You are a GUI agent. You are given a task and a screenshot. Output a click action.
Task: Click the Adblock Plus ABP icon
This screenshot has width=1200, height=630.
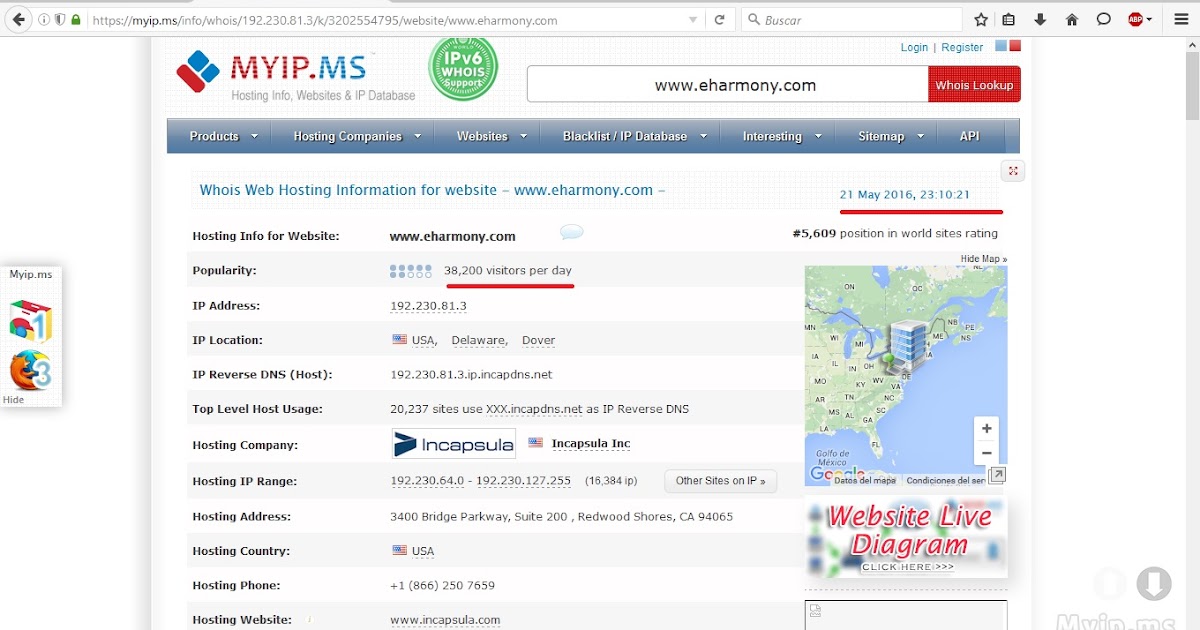[1135, 19]
